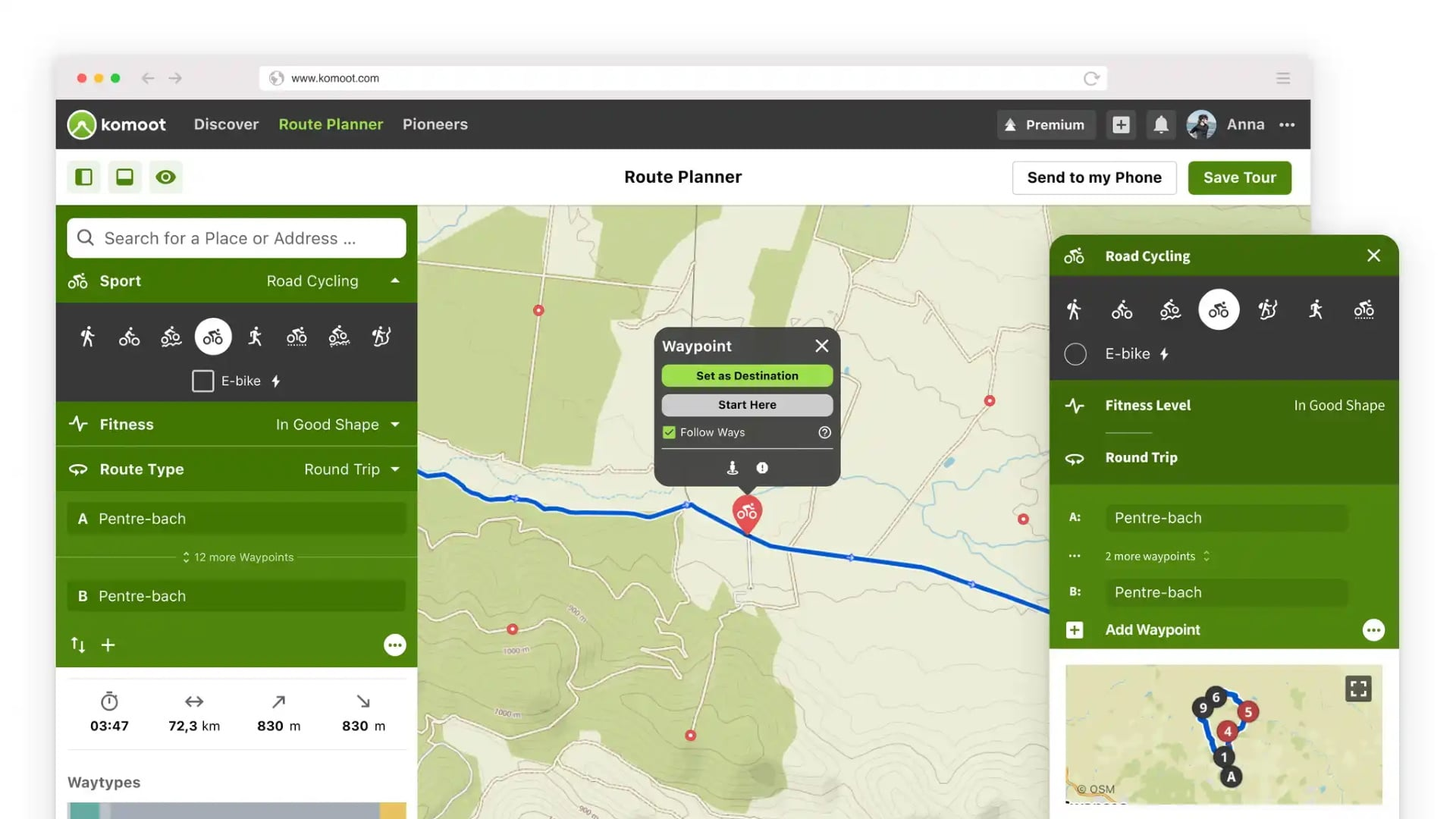Screen dimensions: 1456x819
Task: Toggle the left sidebar layout icon
Action: pyautogui.click(x=84, y=177)
